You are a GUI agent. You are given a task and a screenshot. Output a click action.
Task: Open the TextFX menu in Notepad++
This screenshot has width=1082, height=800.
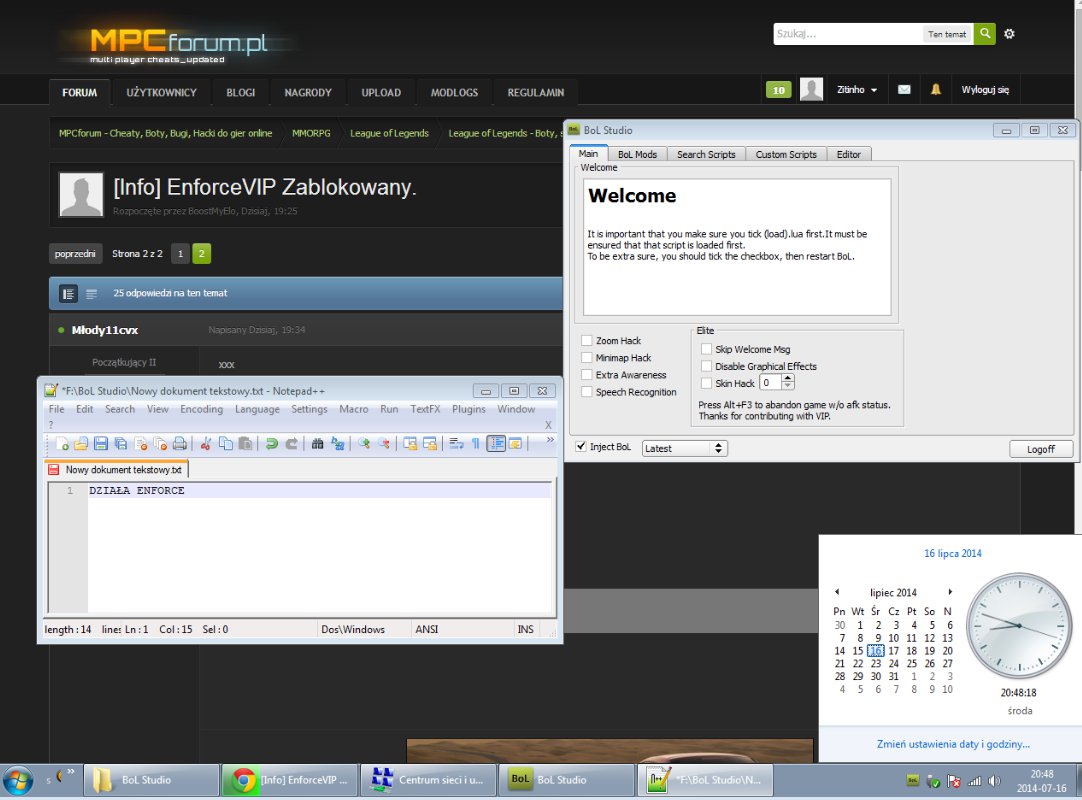pos(425,409)
